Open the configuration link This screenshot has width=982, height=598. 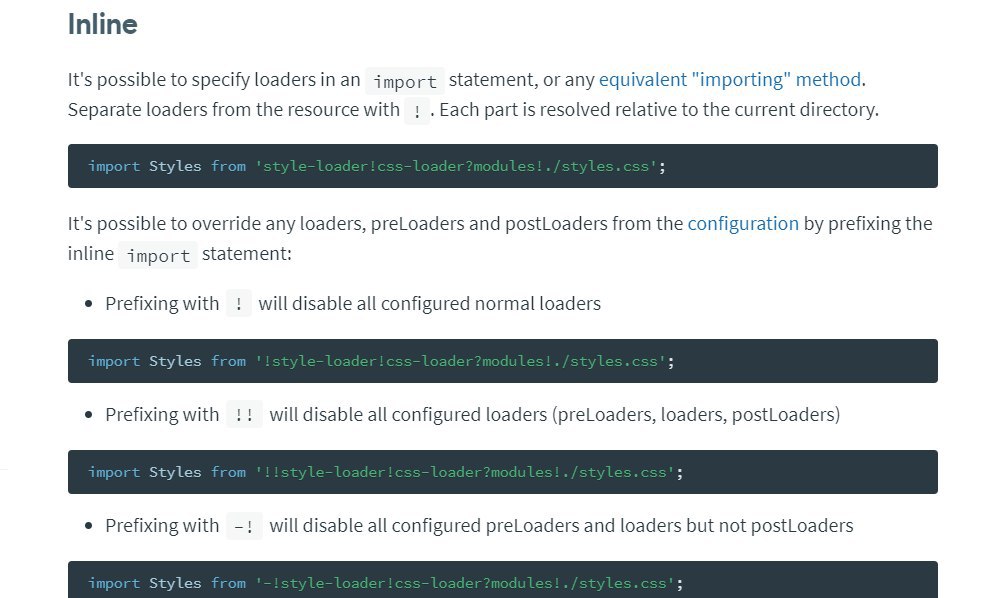[743, 224]
